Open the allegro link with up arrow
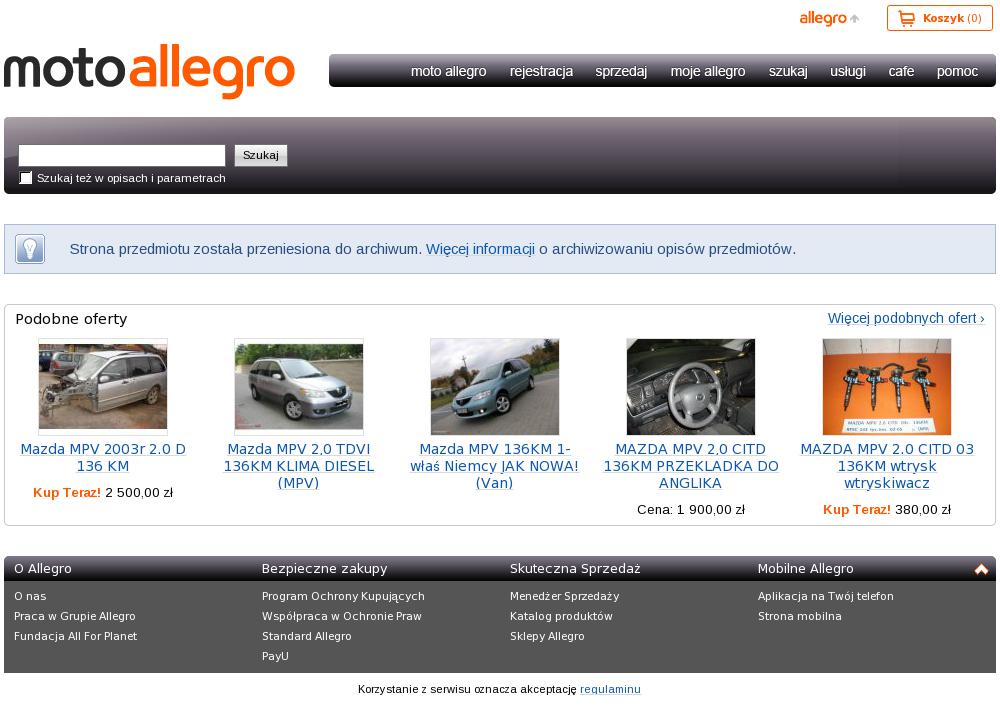Image resolution: width=1000 pixels, height=709 pixels. [829, 18]
